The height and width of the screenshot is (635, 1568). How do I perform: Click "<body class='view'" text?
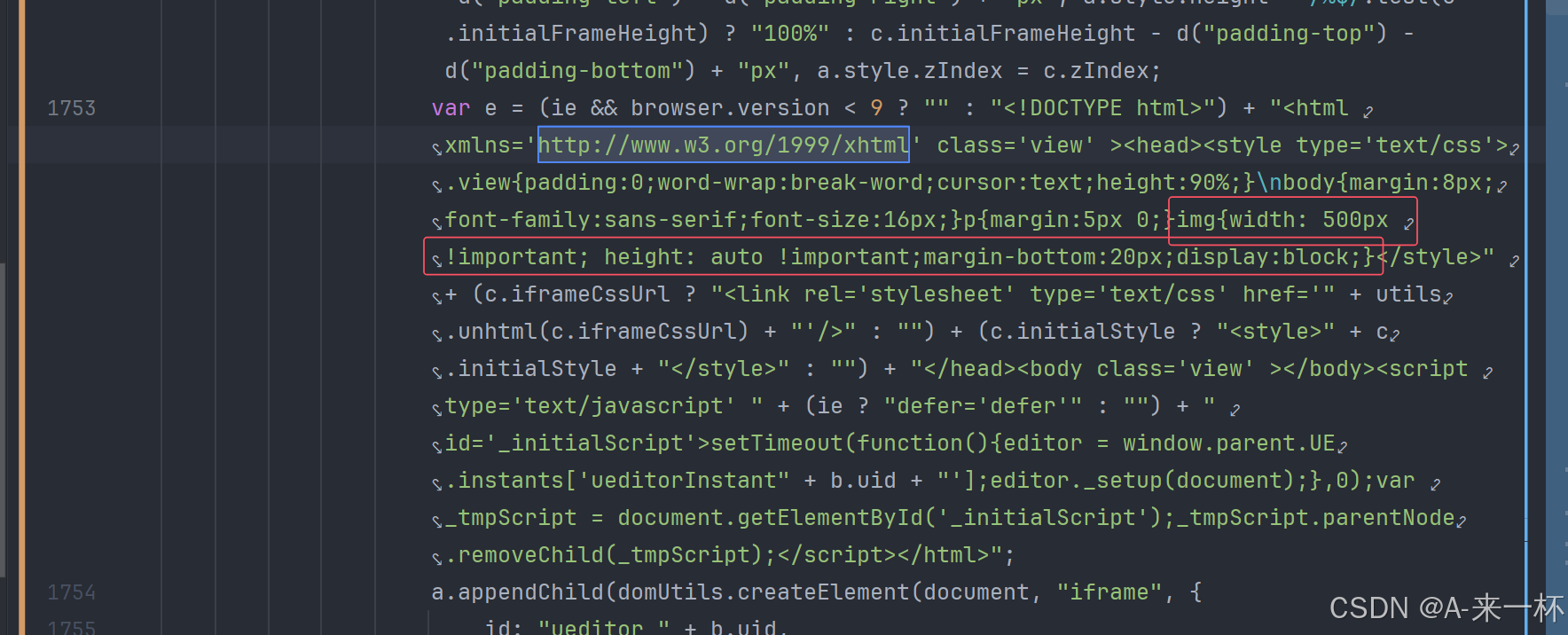tap(1136, 368)
